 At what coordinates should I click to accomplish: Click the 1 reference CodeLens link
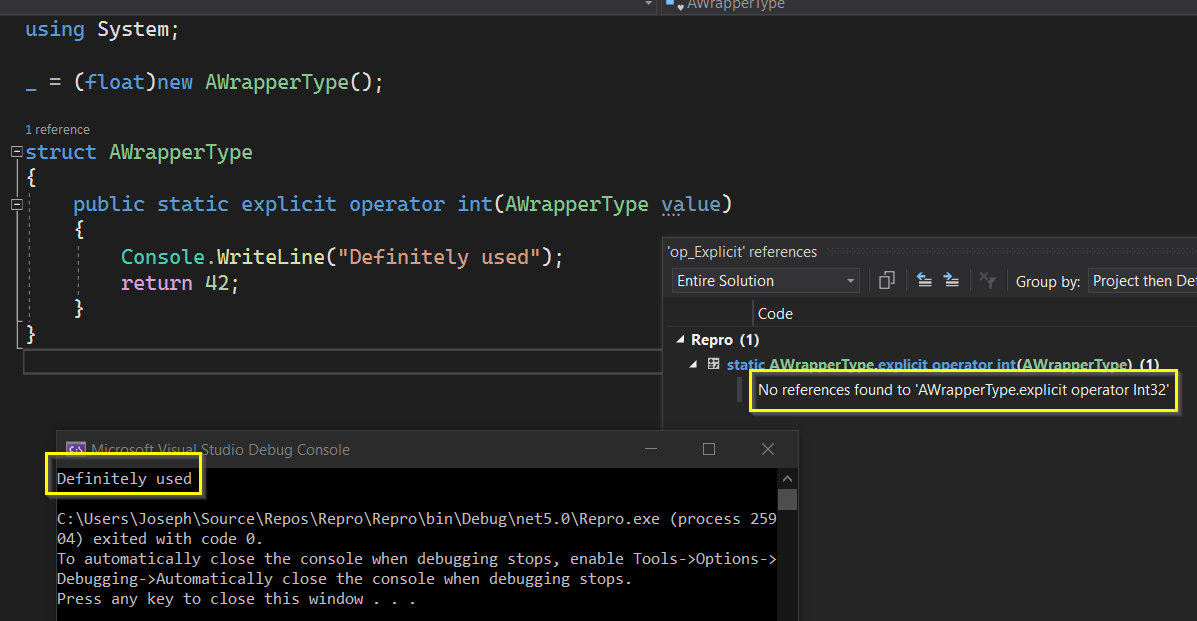[x=57, y=129]
